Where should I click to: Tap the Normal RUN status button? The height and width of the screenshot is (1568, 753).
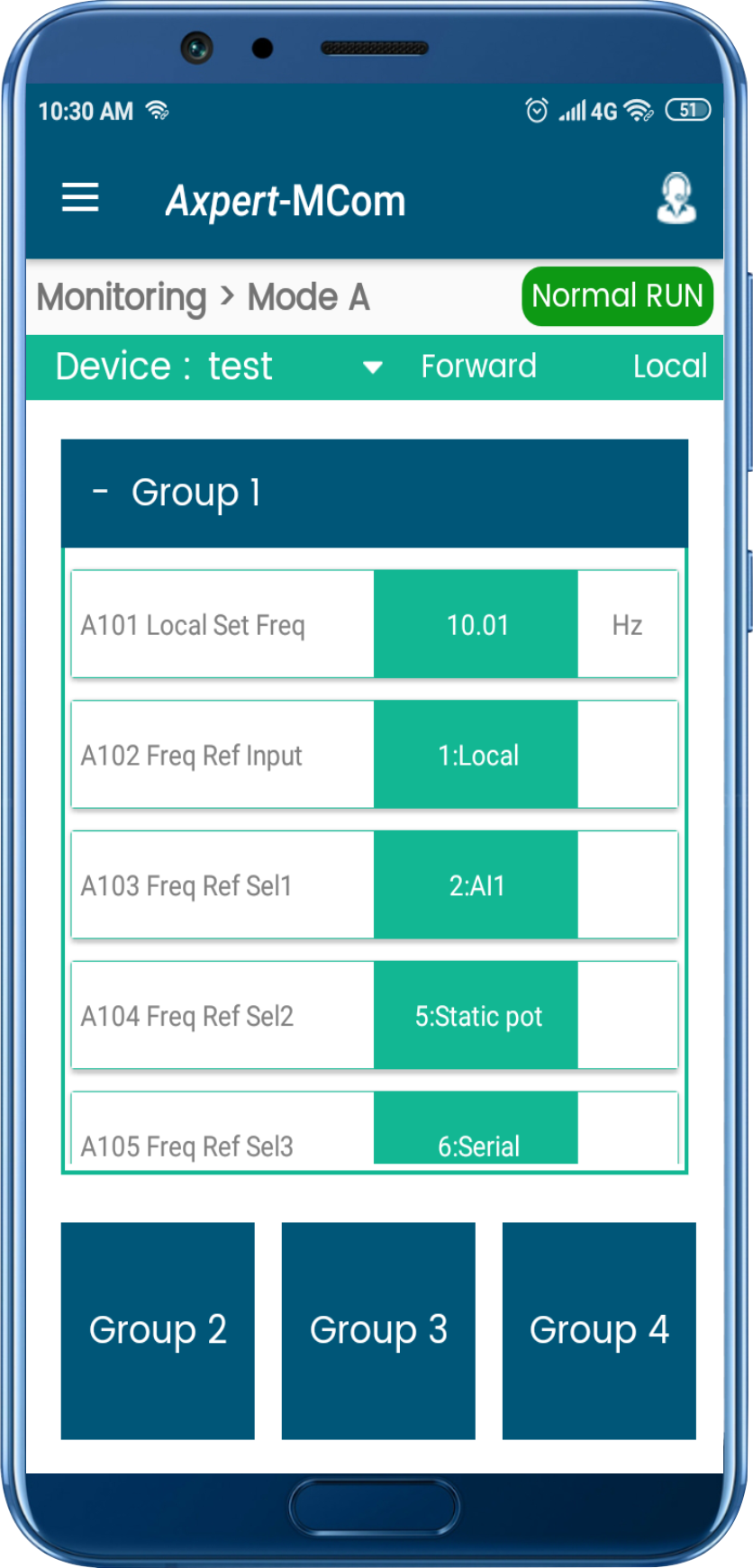pos(617,296)
